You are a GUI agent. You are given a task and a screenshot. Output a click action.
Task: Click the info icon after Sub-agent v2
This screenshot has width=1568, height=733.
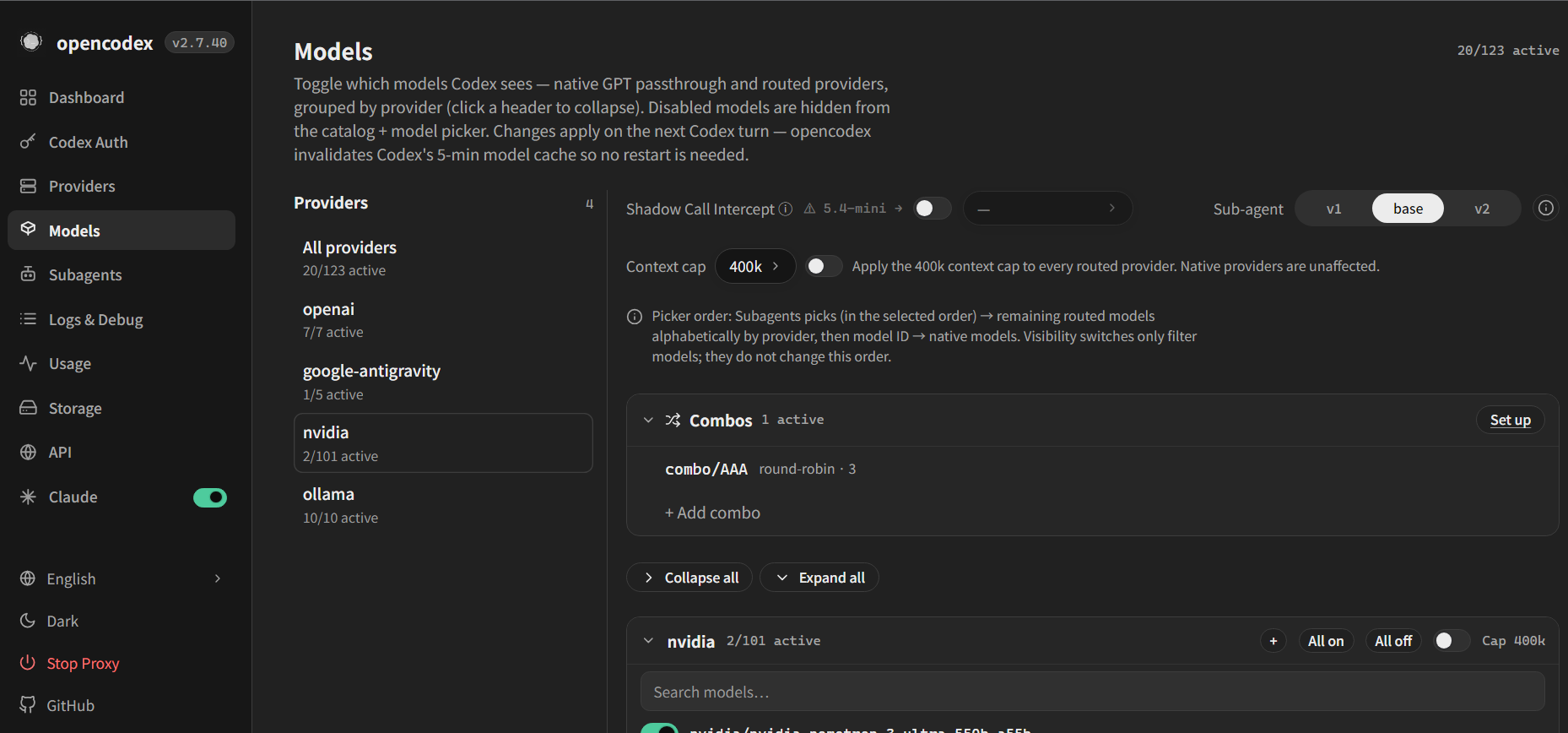pyautogui.click(x=1546, y=208)
